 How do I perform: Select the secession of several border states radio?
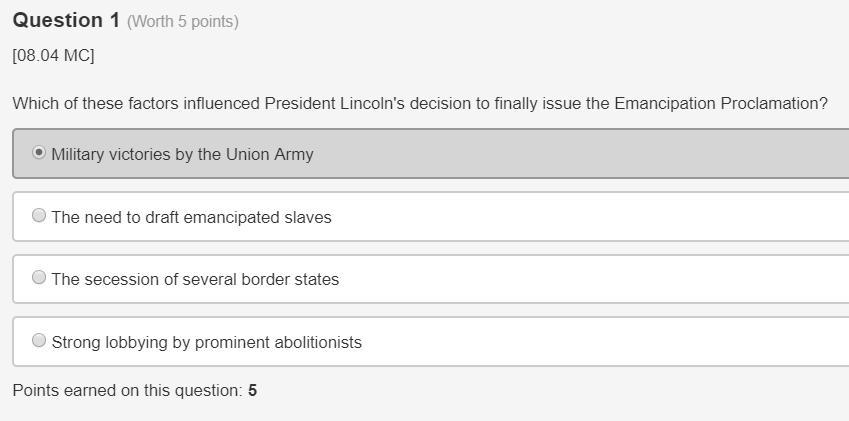point(39,278)
